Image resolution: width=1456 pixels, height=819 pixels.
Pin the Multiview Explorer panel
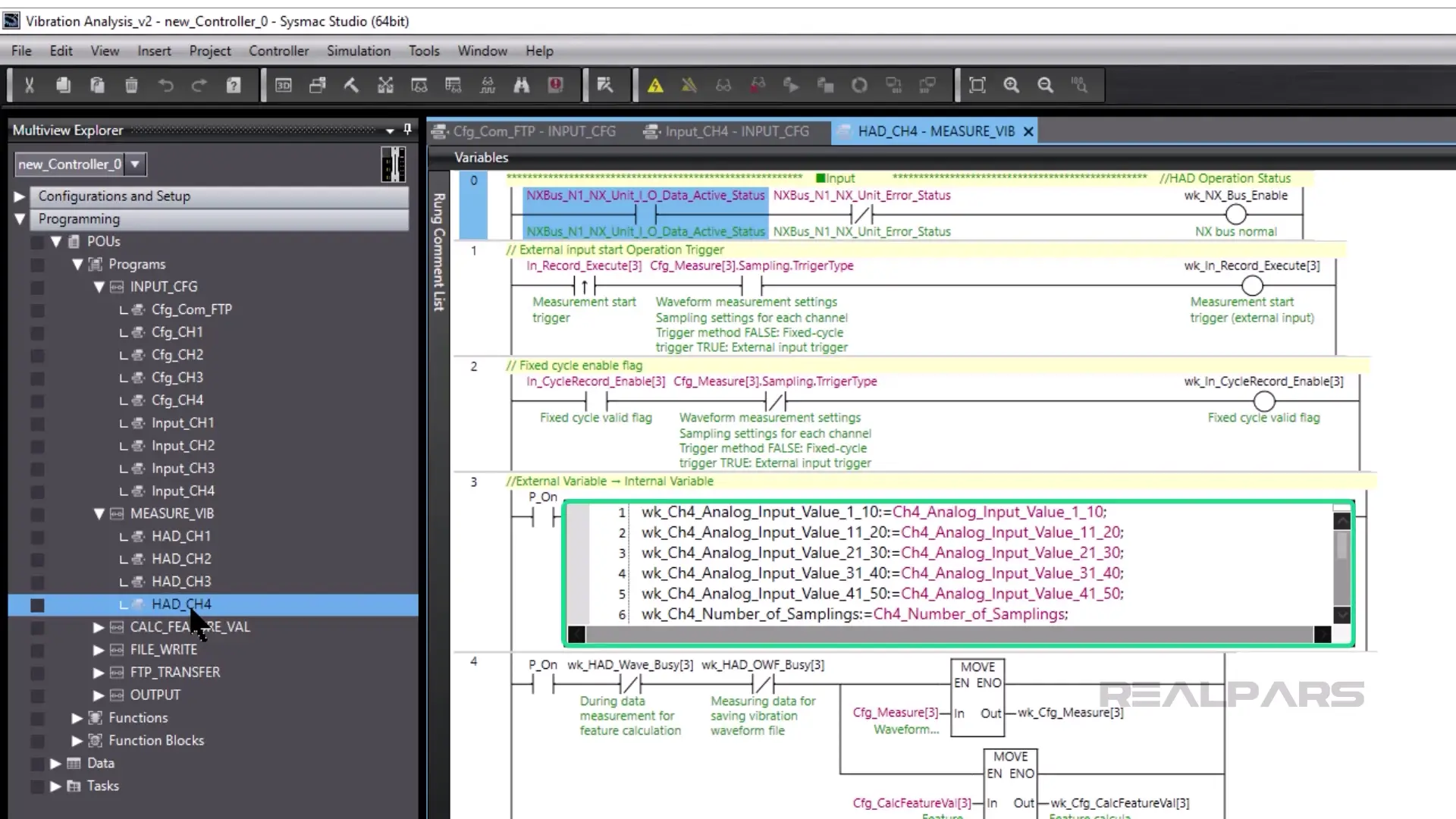pyautogui.click(x=407, y=130)
